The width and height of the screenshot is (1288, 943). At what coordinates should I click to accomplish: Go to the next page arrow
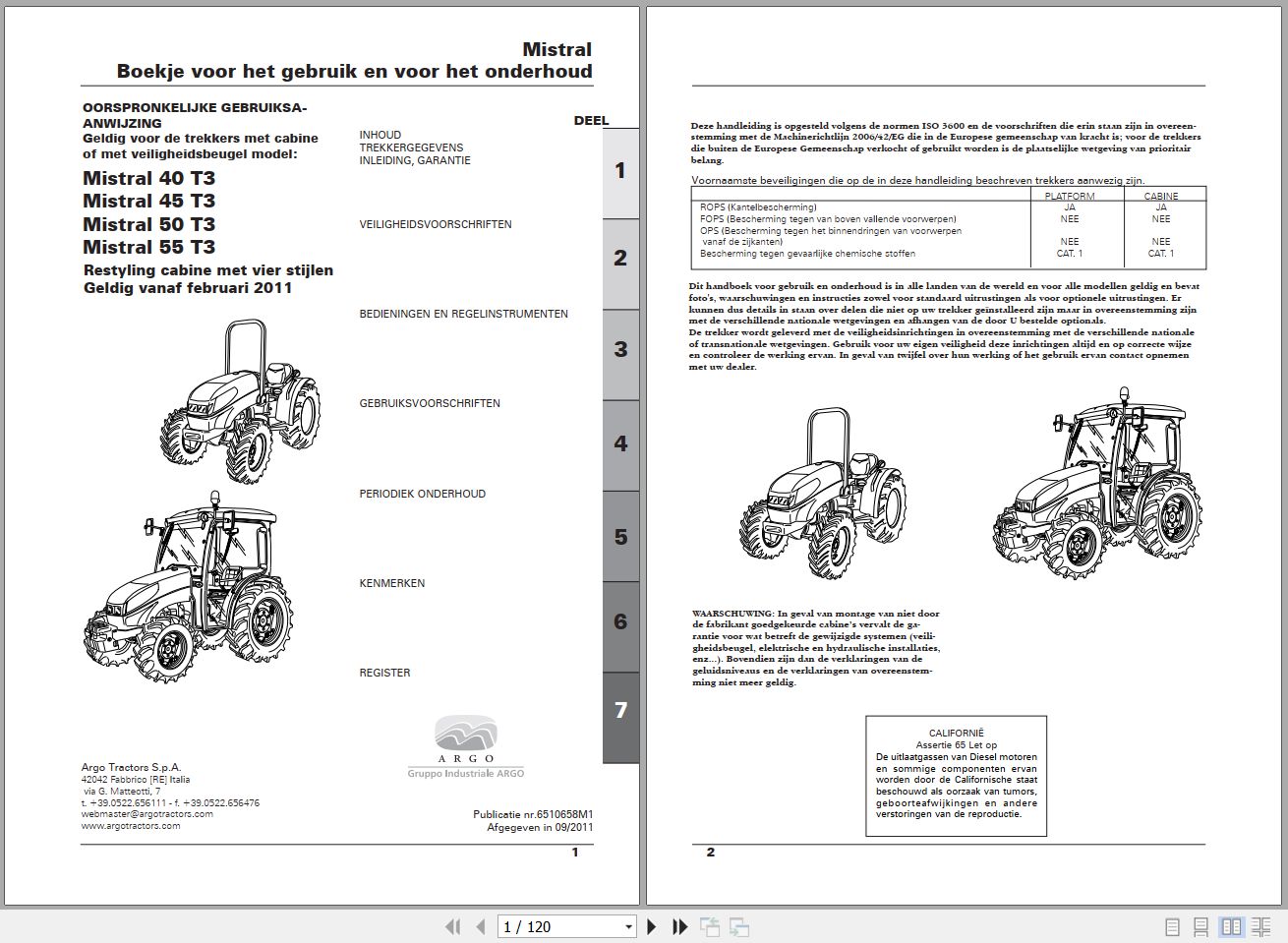click(651, 926)
